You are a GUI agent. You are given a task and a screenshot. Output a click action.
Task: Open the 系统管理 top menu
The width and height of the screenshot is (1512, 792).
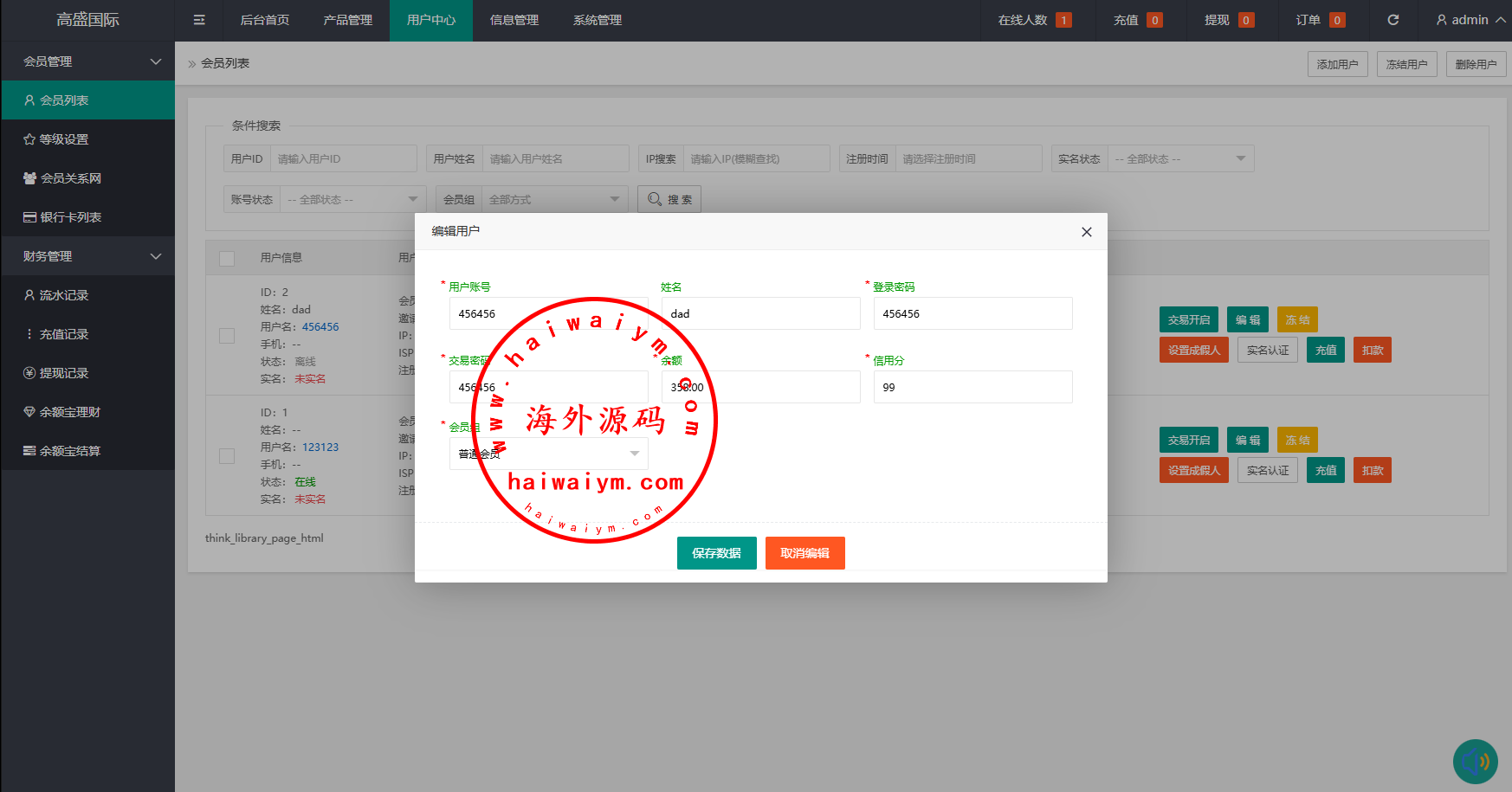(597, 20)
